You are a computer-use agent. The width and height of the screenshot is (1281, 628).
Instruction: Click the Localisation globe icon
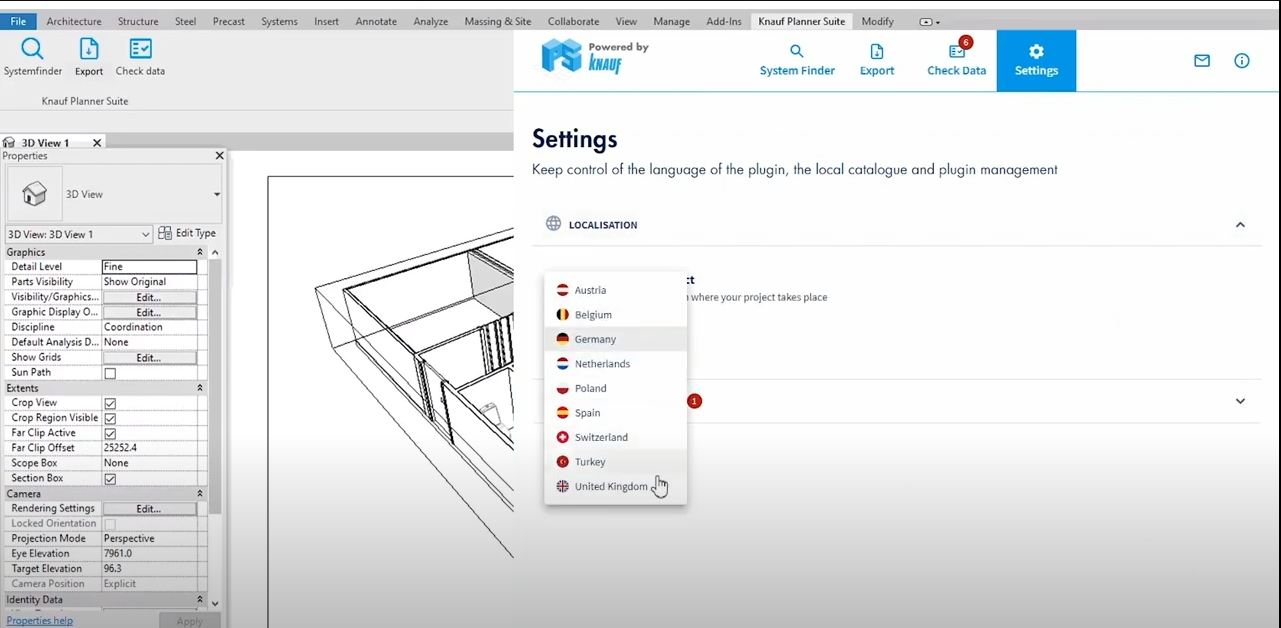[x=553, y=224]
